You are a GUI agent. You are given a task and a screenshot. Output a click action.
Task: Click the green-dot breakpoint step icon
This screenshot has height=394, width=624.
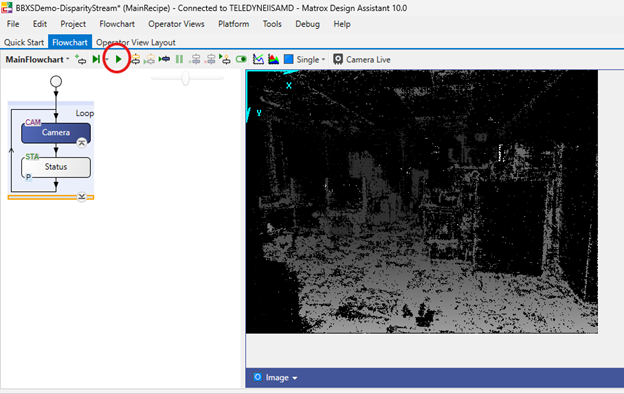coord(195,59)
